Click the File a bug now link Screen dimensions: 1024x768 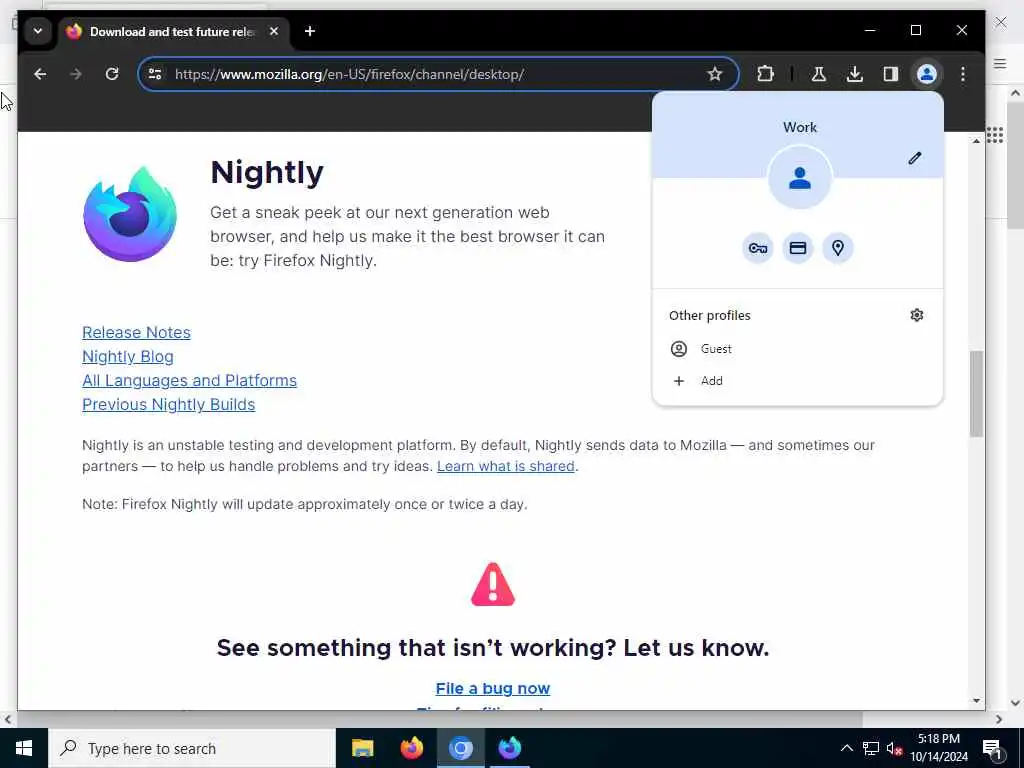click(x=493, y=688)
